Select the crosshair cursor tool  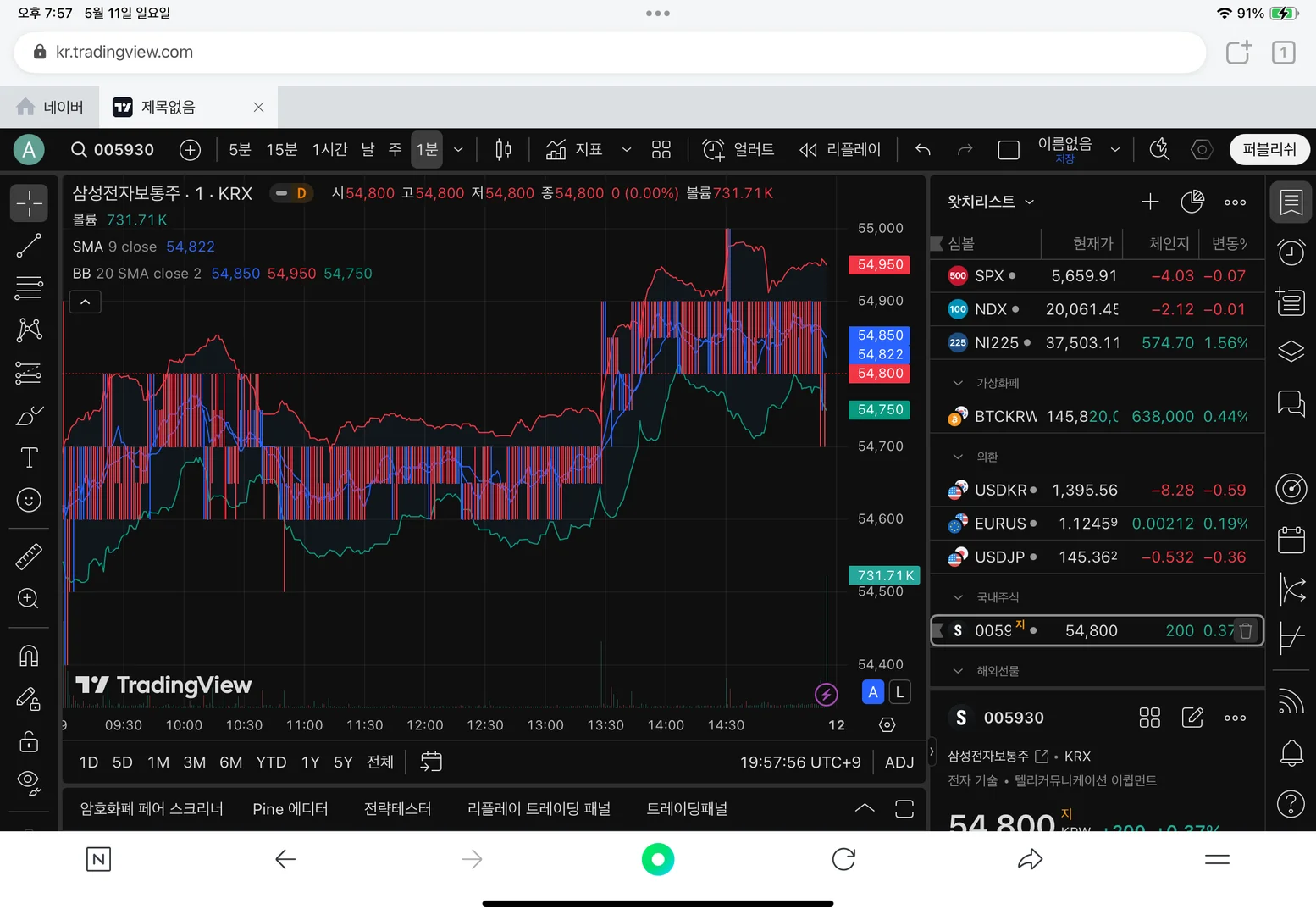pos(29,203)
